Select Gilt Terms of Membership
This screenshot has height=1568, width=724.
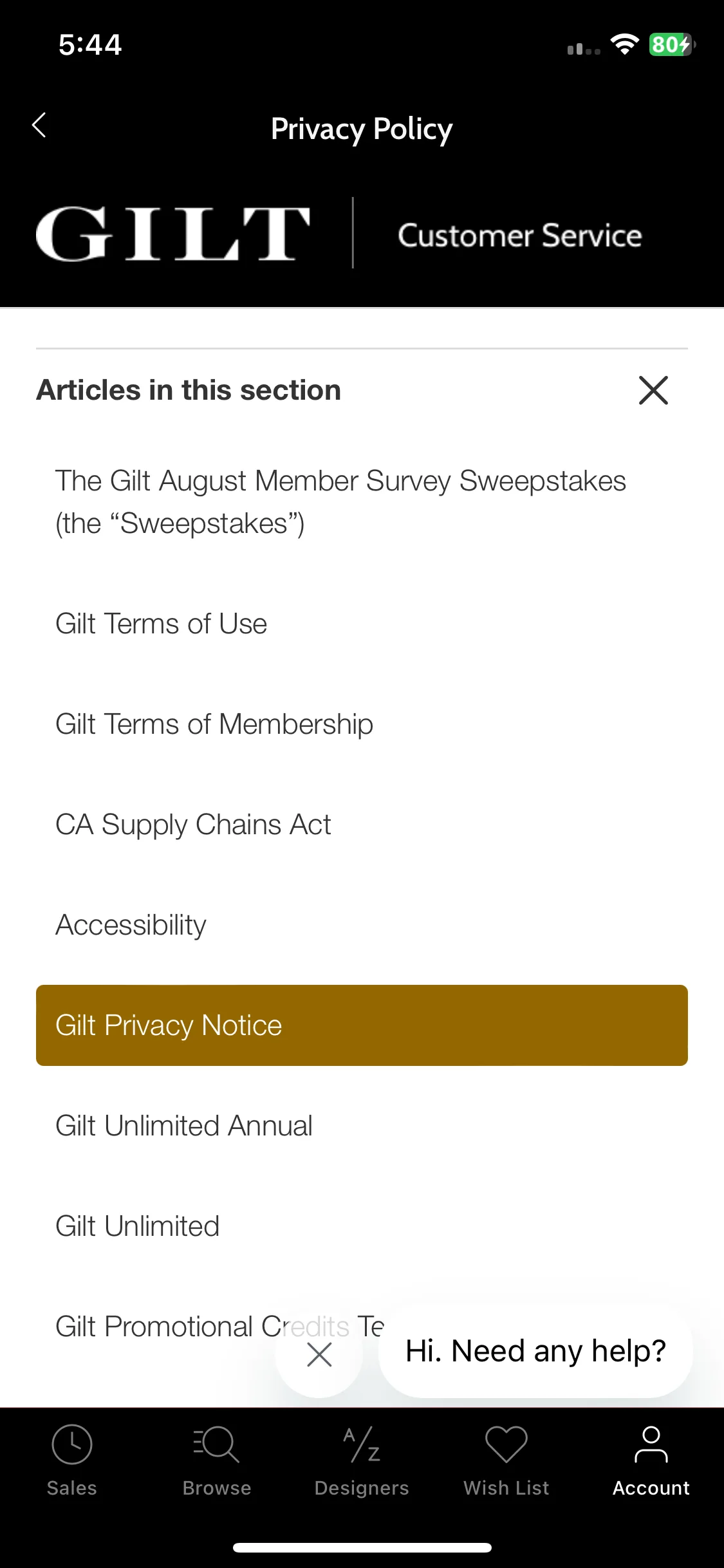(x=214, y=724)
